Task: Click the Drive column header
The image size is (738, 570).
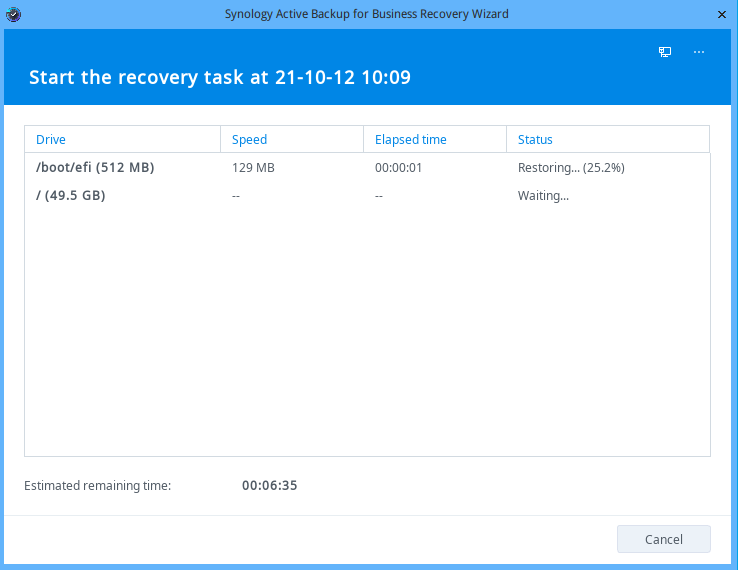Action: (x=51, y=140)
